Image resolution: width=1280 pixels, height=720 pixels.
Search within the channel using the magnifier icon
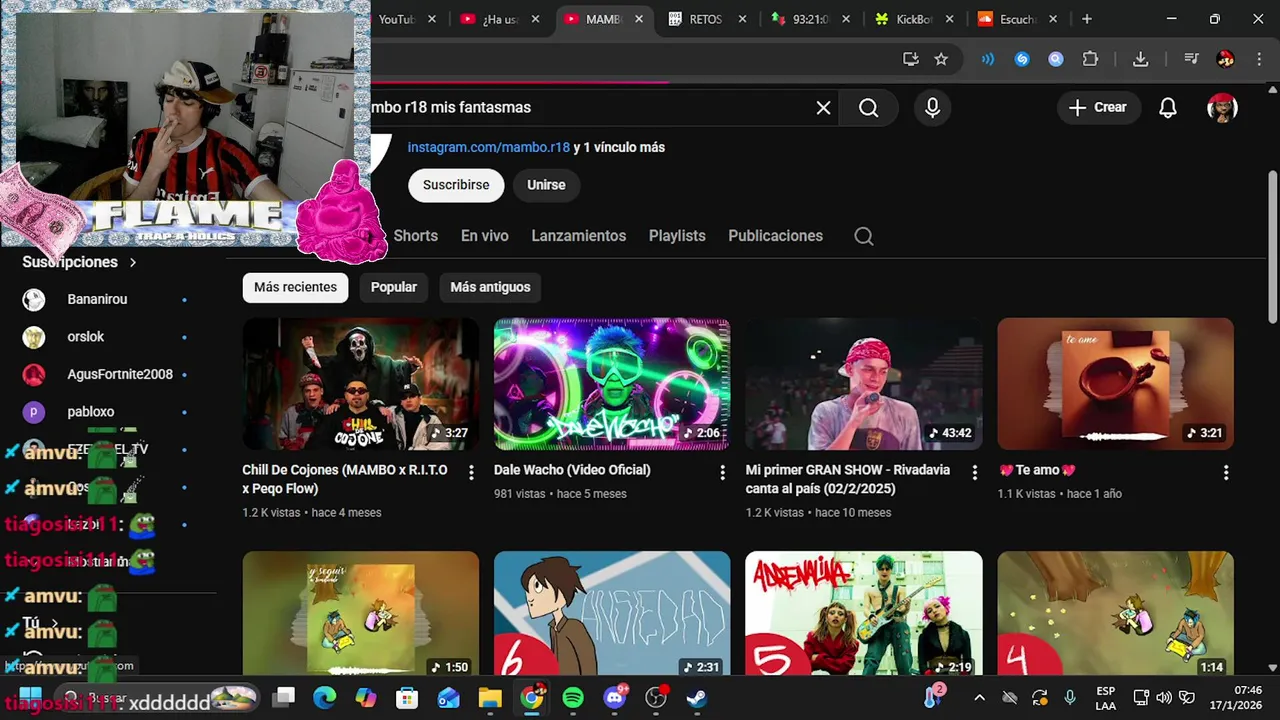pos(864,236)
